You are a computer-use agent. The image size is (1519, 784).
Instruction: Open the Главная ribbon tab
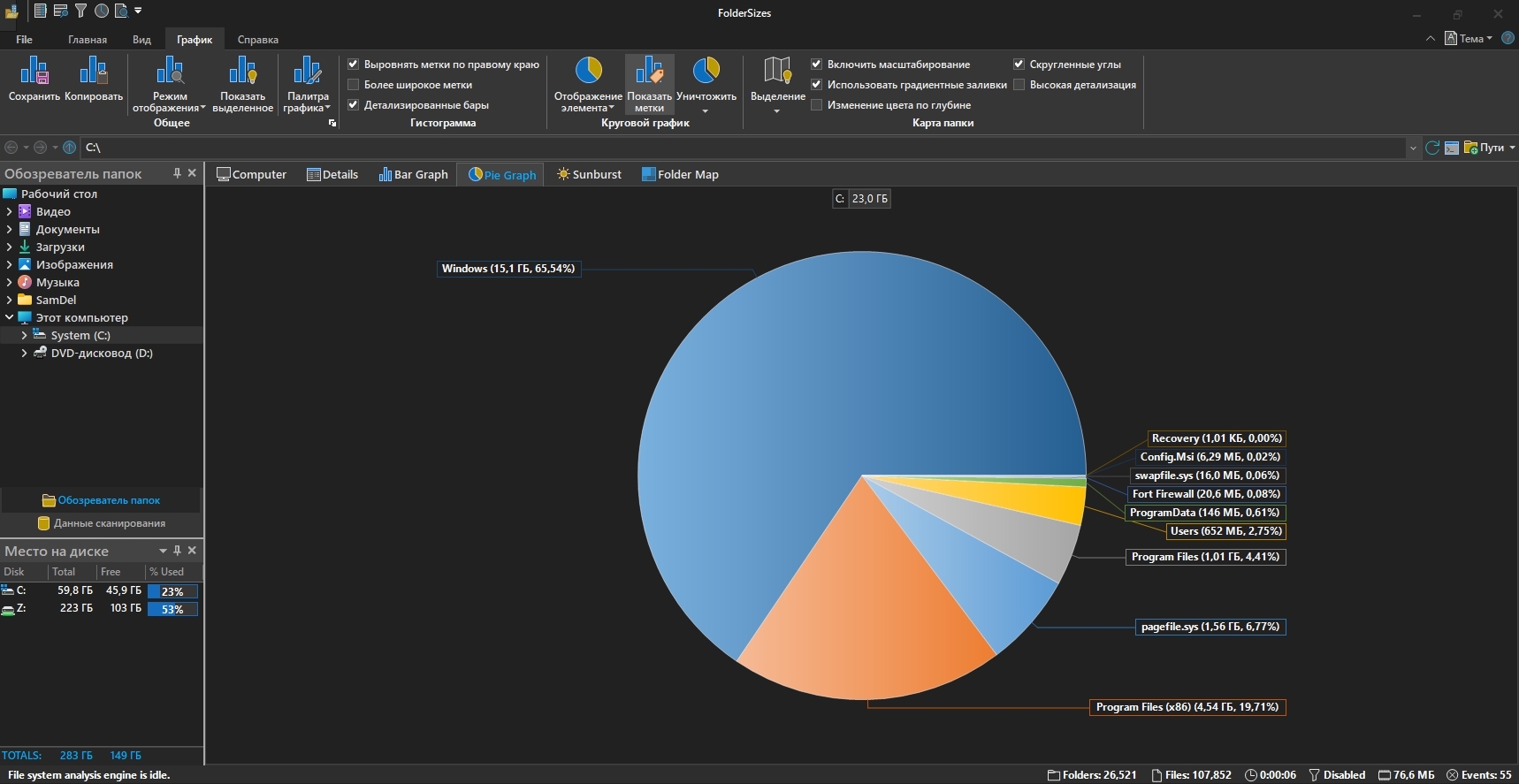pos(88,40)
